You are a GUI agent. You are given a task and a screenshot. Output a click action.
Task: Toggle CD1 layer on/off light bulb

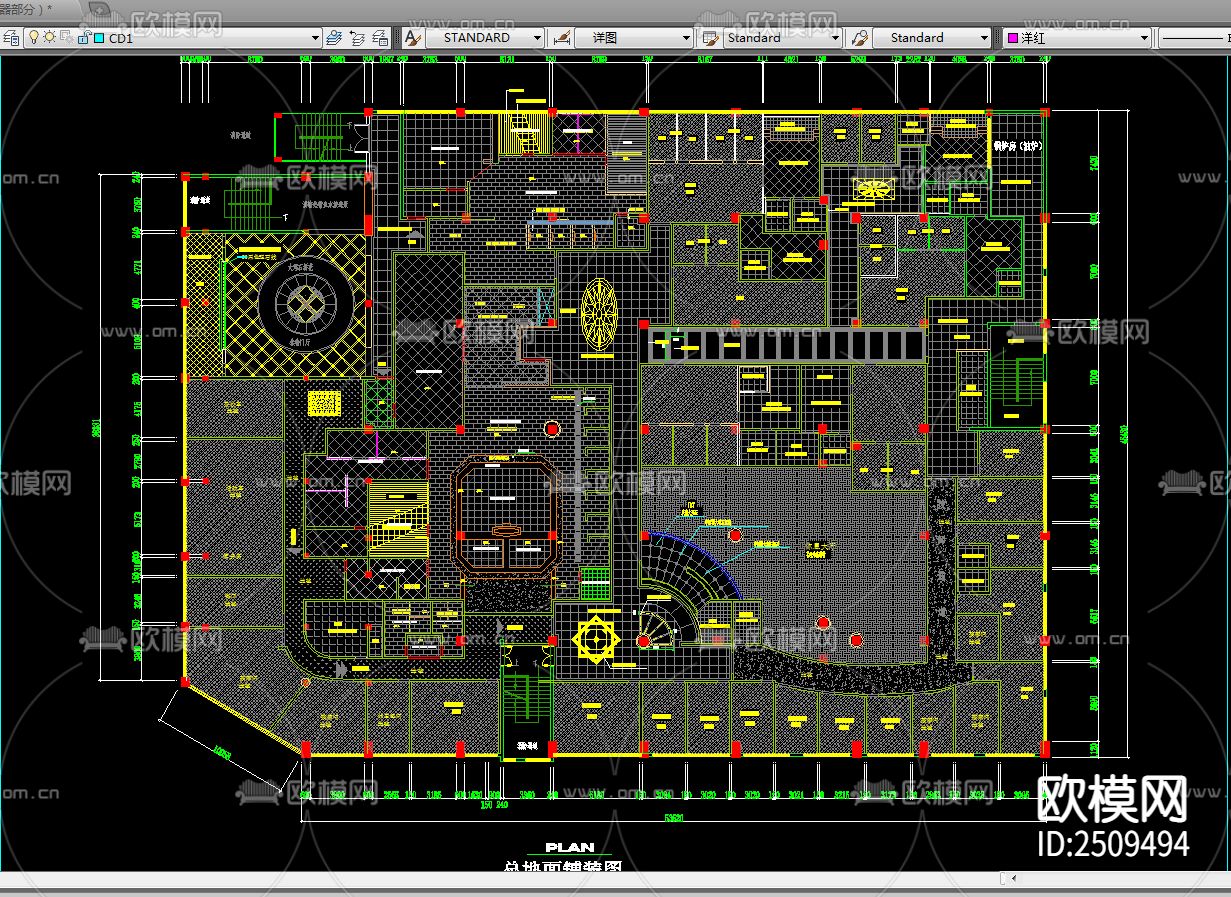(x=33, y=38)
